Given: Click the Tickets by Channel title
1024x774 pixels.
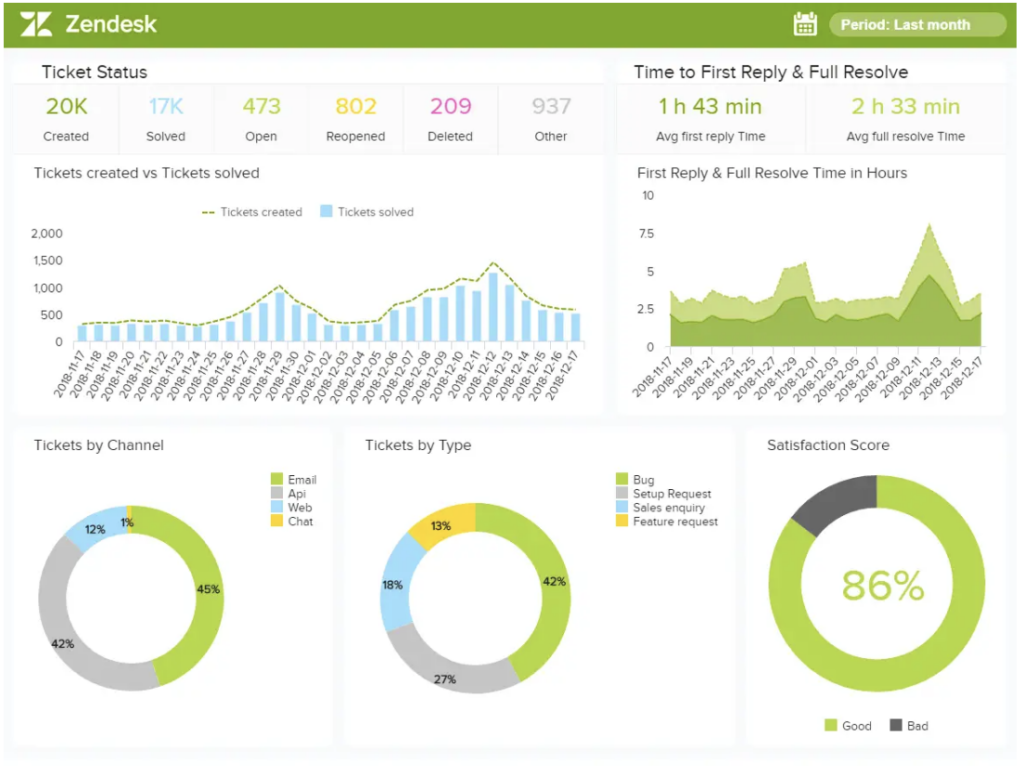Looking at the screenshot, I should [x=99, y=445].
